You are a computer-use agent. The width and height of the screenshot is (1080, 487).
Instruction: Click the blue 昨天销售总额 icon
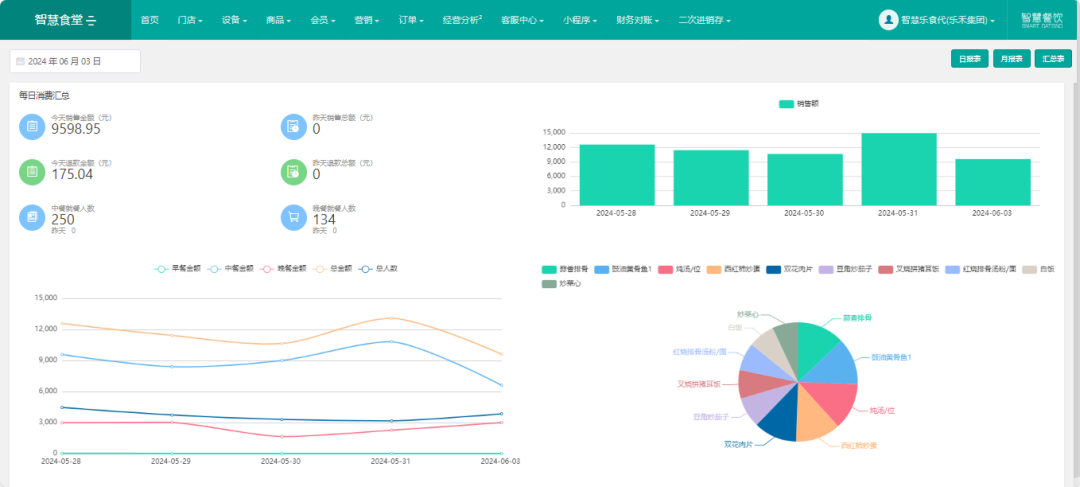(294, 127)
